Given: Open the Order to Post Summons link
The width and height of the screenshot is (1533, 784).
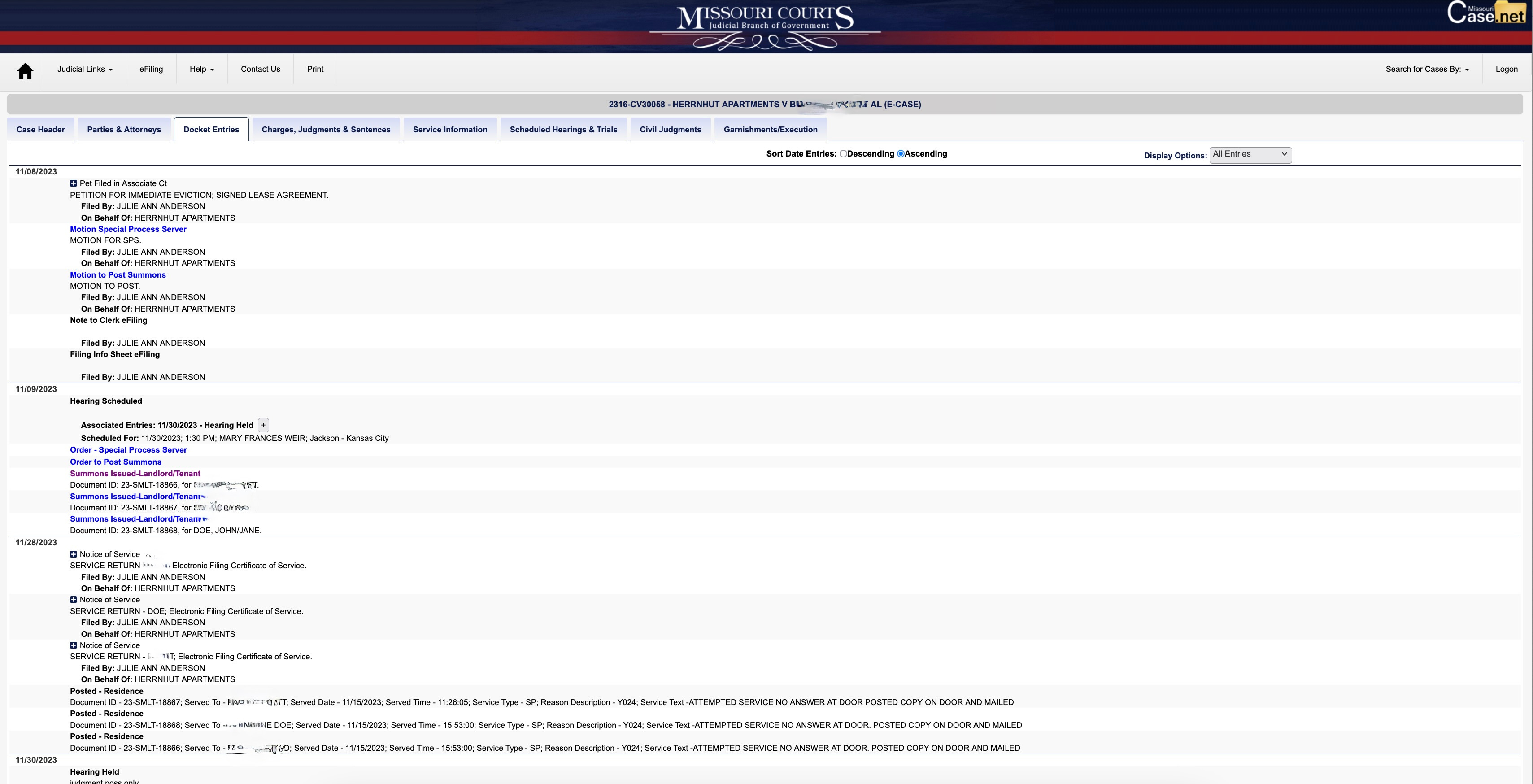Looking at the screenshot, I should click(115, 462).
